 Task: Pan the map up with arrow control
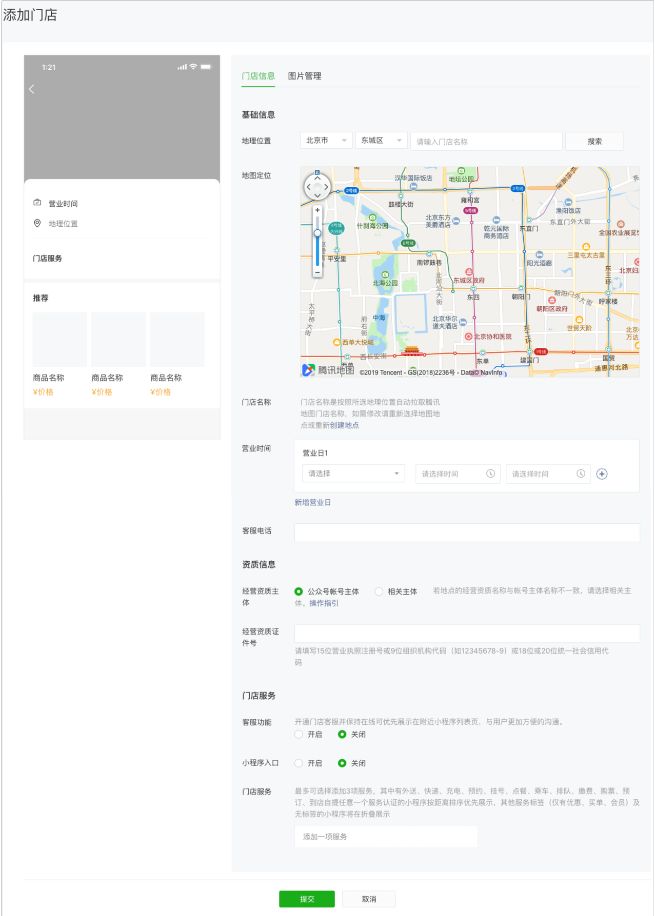317,179
